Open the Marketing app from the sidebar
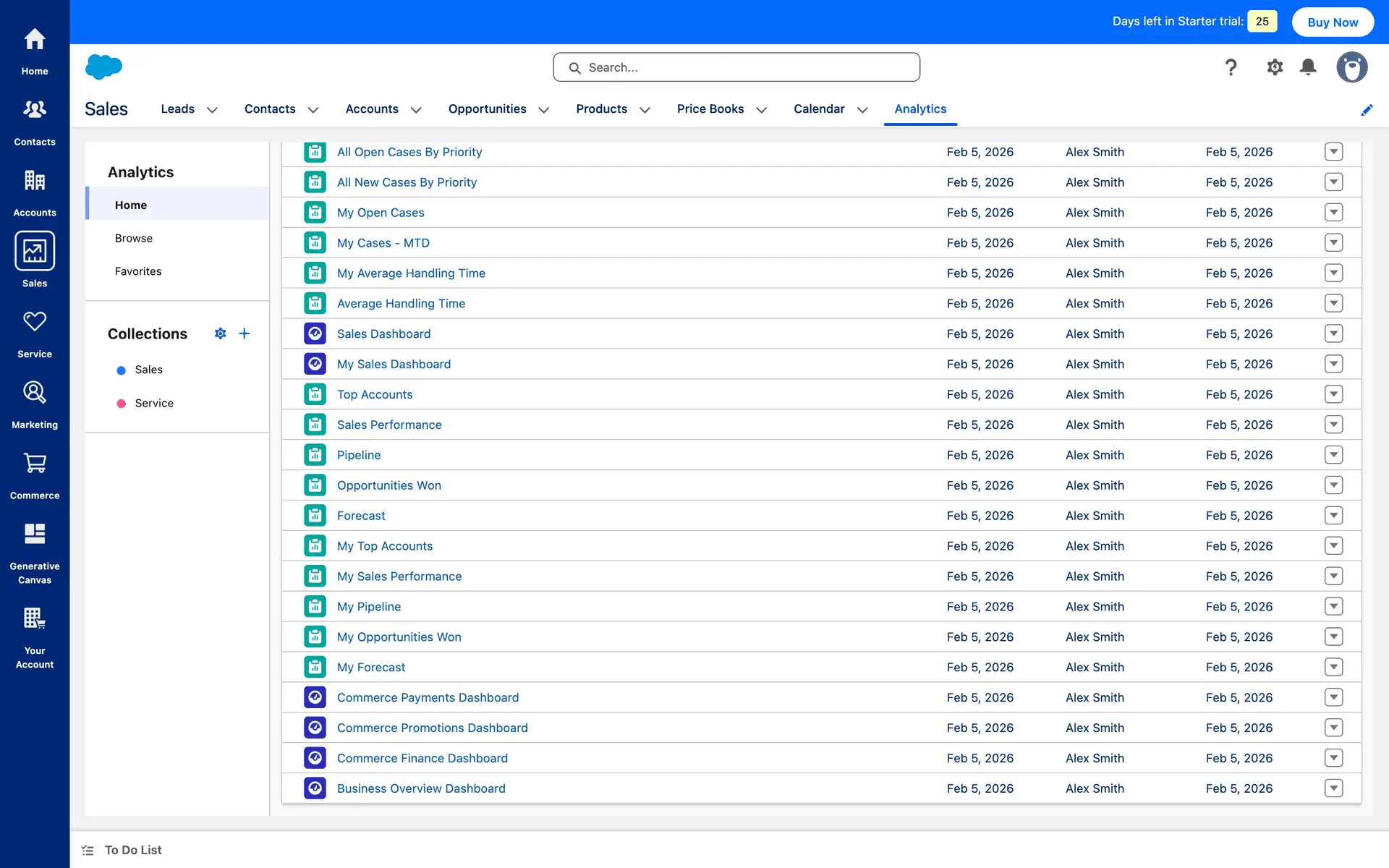 click(35, 404)
